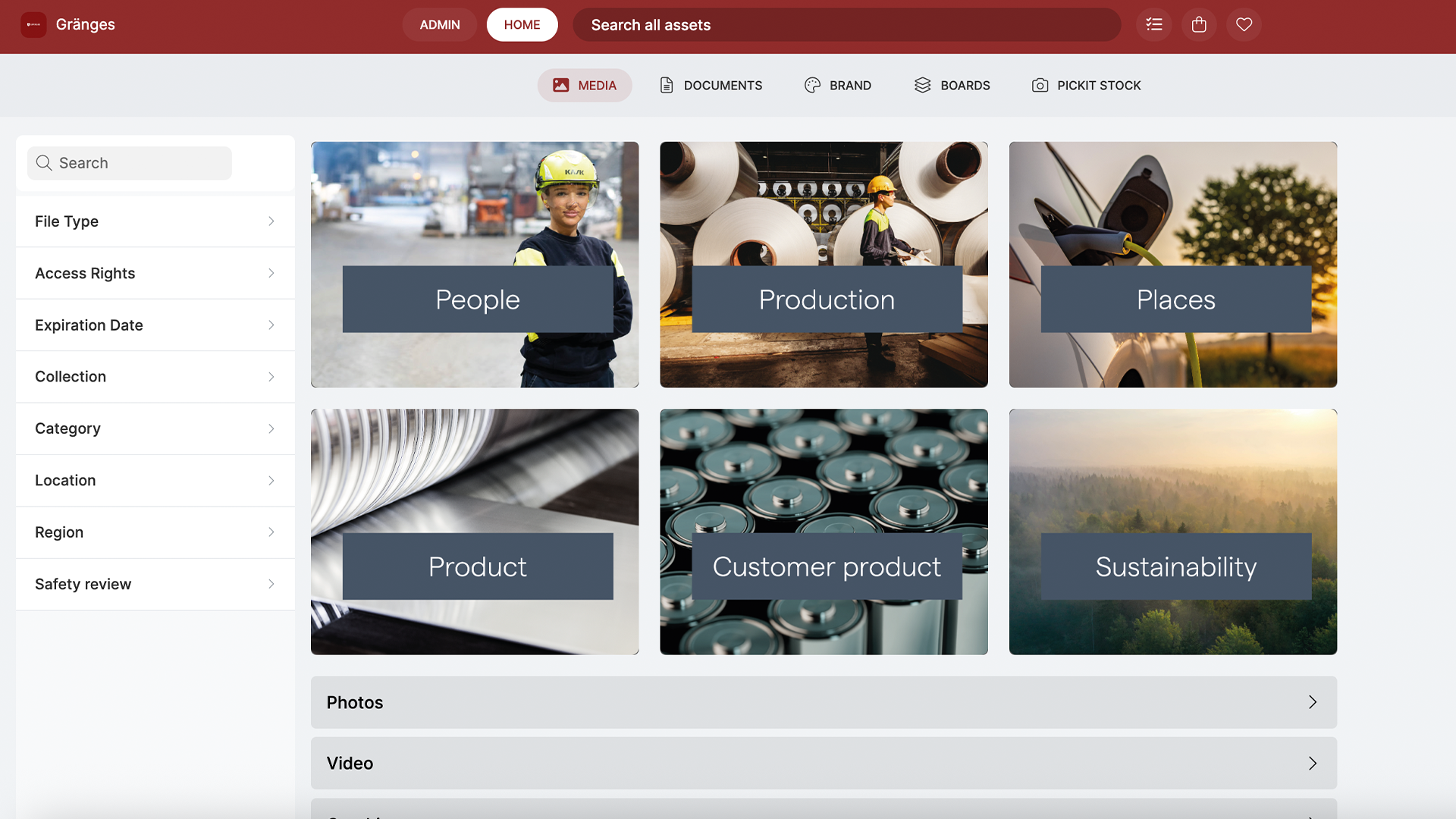
Task: Expand the Photos section
Action: tap(824, 702)
